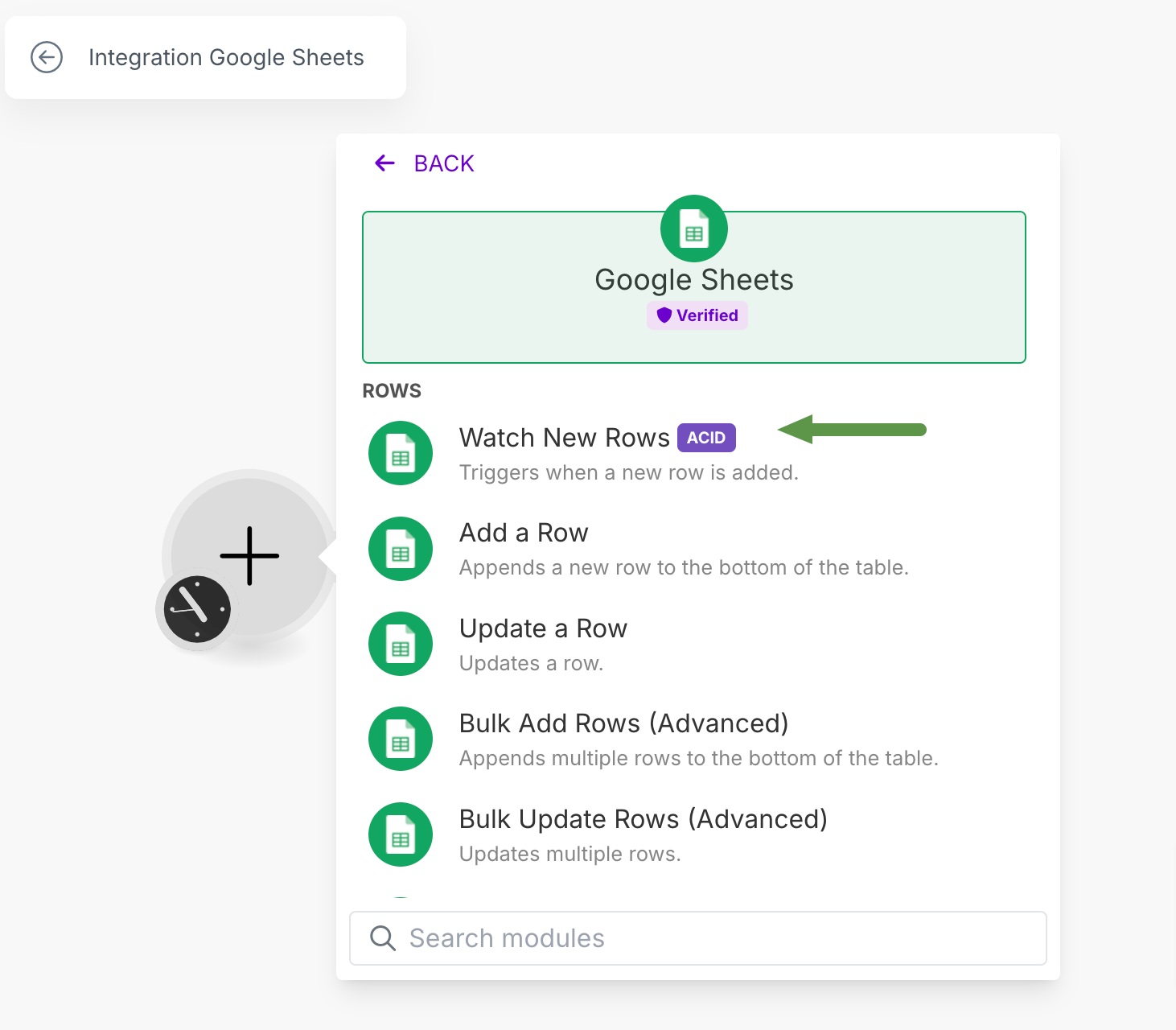Click the shield icon in the Verified badge
The width and height of the screenshot is (1176, 1030).
pos(664,315)
